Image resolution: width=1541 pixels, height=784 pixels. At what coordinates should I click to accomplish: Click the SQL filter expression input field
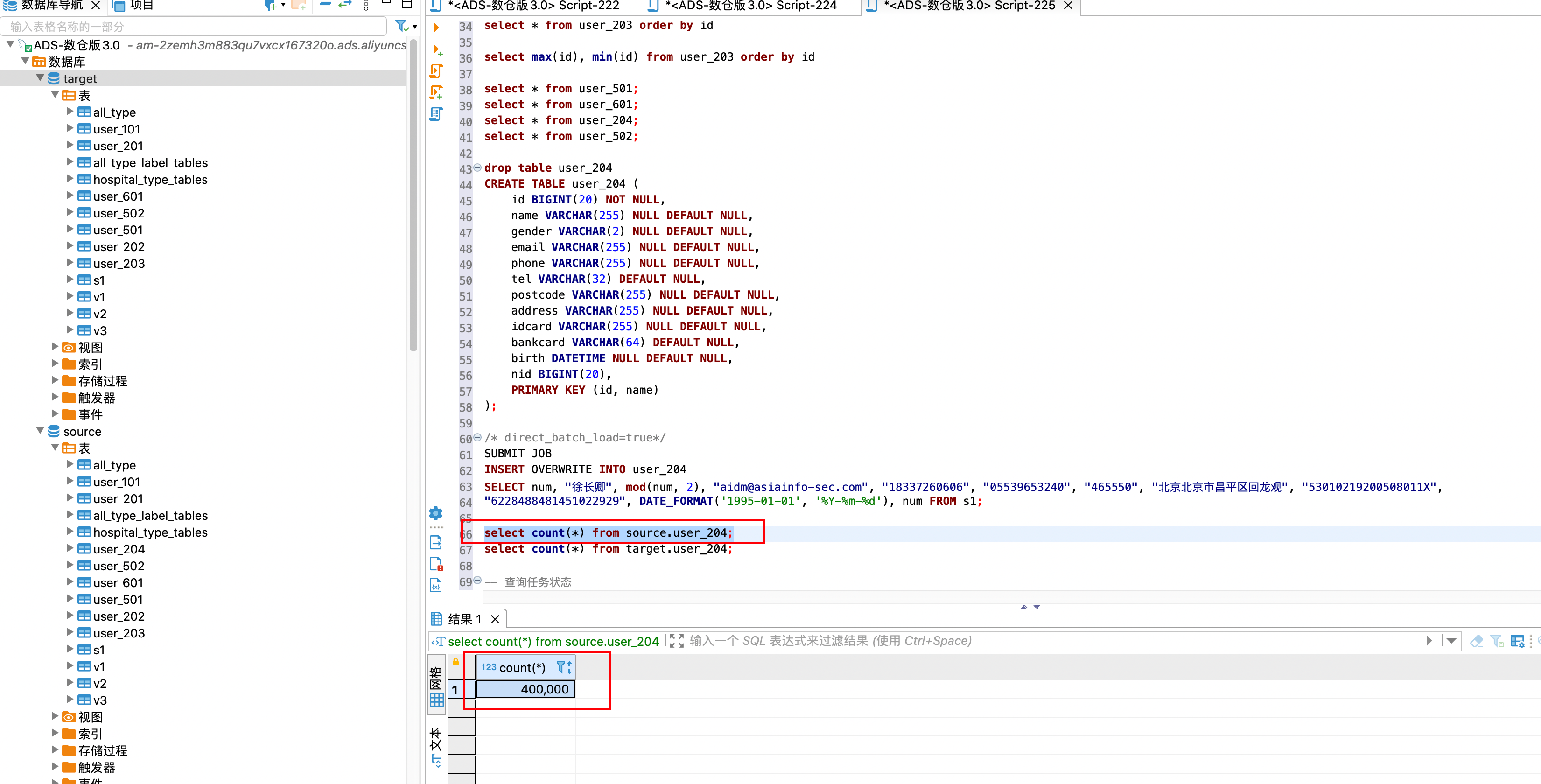coord(1053,640)
